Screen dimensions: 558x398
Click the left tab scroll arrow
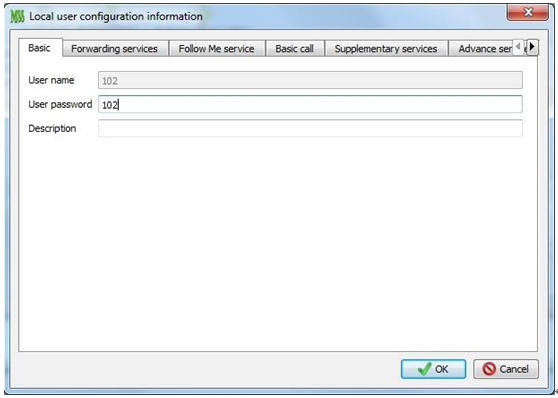pos(518,47)
